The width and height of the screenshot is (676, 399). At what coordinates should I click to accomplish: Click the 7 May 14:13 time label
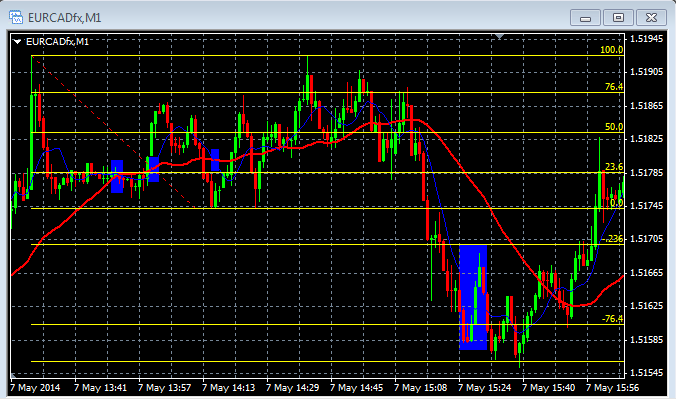pos(228,387)
